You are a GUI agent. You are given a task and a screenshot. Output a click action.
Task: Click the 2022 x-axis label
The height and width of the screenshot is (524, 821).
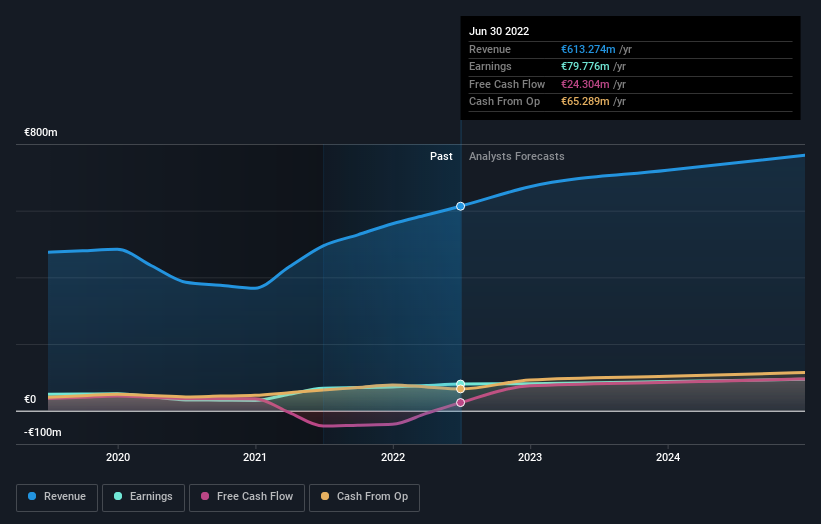[393, 457]
